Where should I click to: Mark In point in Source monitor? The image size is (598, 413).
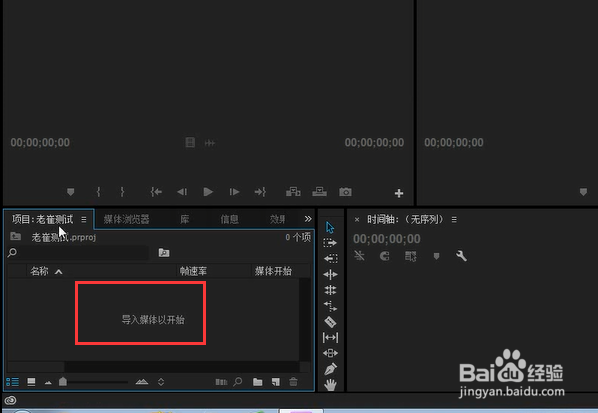(98, 192)
